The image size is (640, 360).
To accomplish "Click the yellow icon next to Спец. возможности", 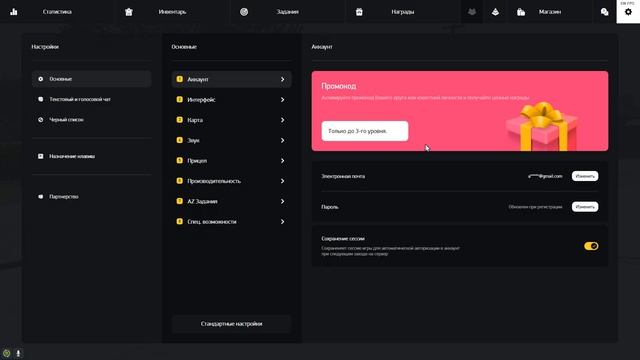I will point(180,221).
